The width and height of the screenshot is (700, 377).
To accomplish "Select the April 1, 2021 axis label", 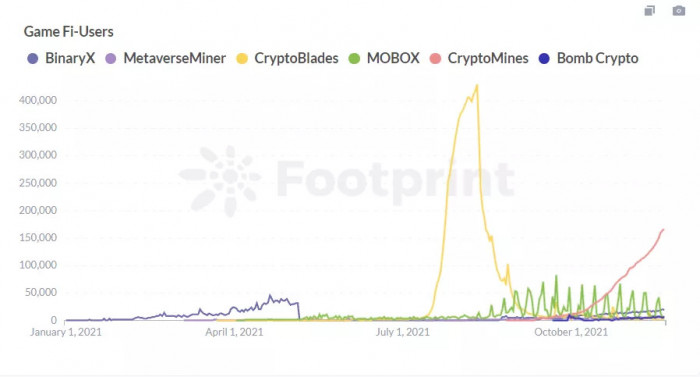I will 234,332.
